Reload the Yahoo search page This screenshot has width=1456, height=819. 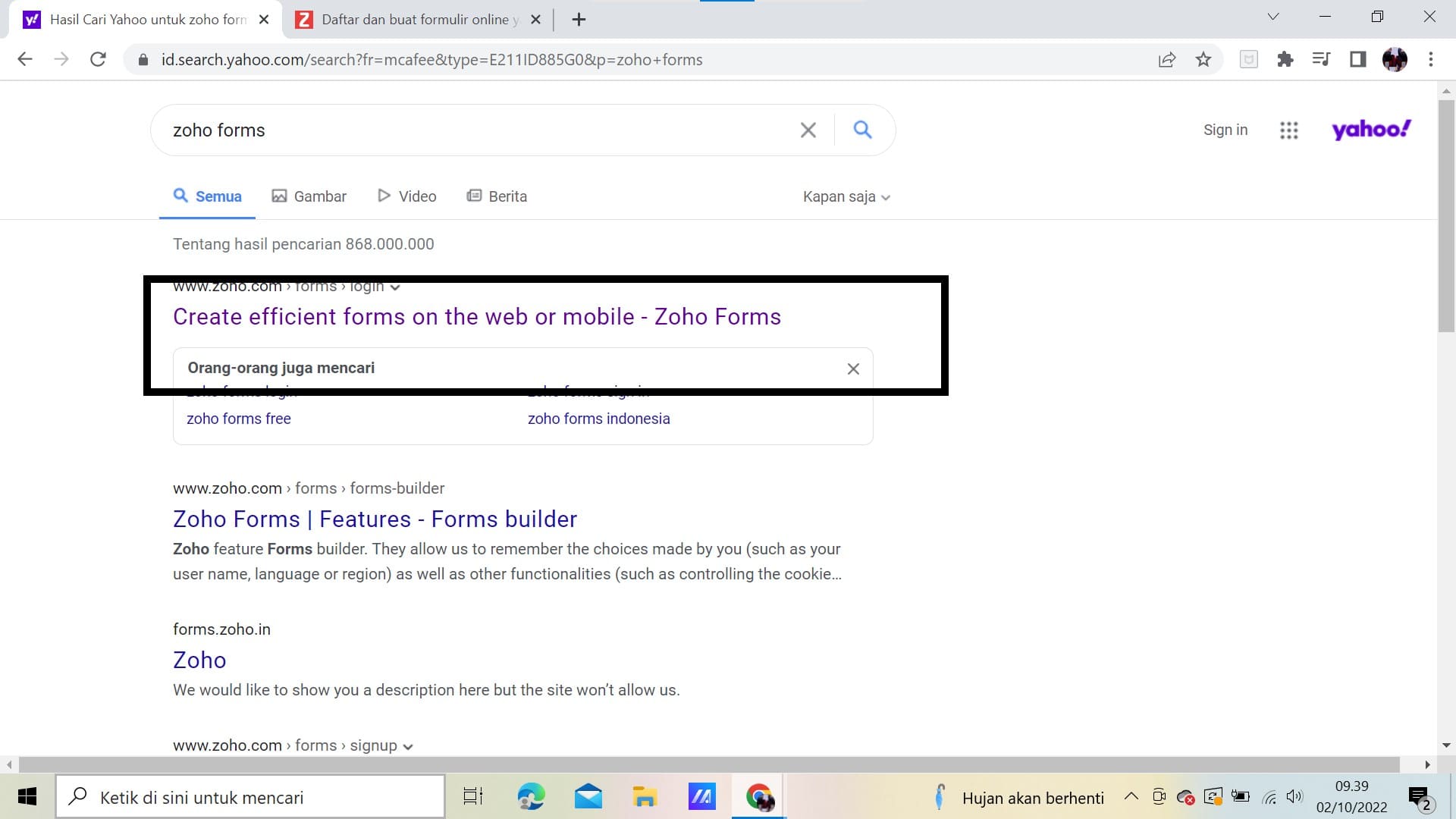point(98,59)
